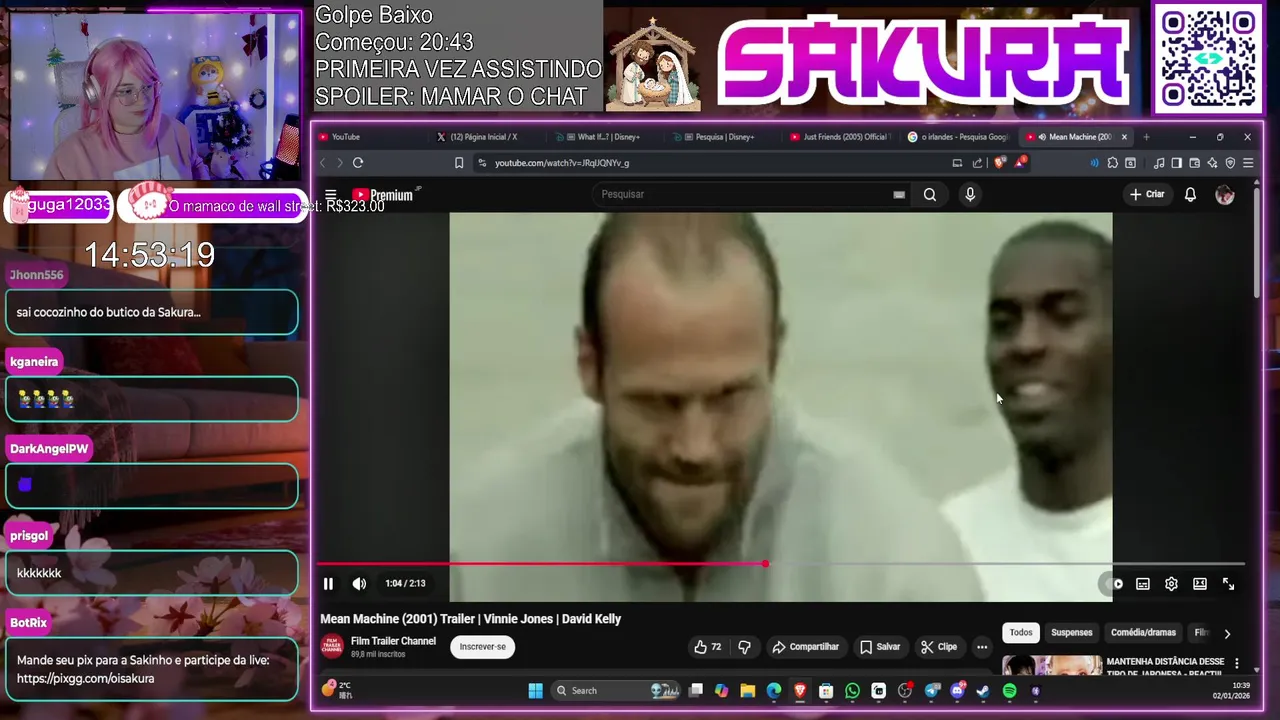Screen dimensions: 1280x720
Task: Create a clip with Clipe button
Action: click(939, 647)
